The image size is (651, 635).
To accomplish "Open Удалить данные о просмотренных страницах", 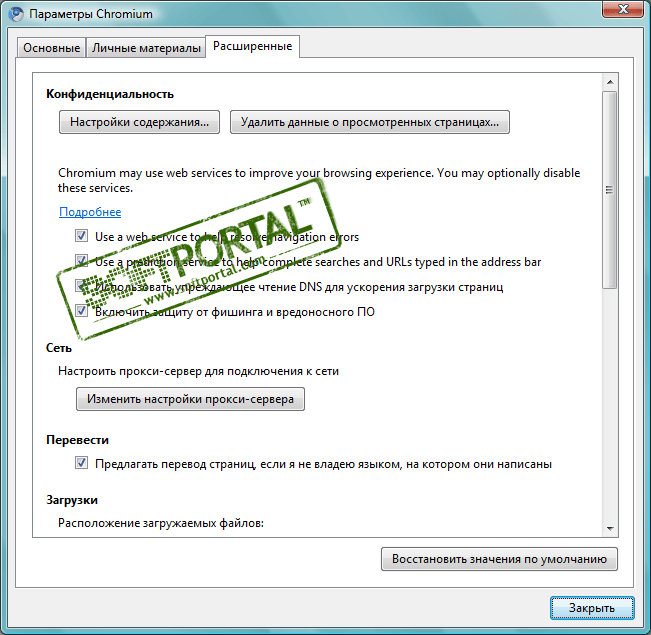I will pyautogui.click(x=370, y=122).
